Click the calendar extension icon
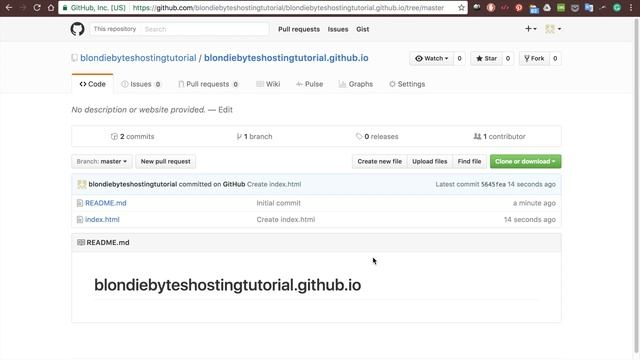 [533, 8]
